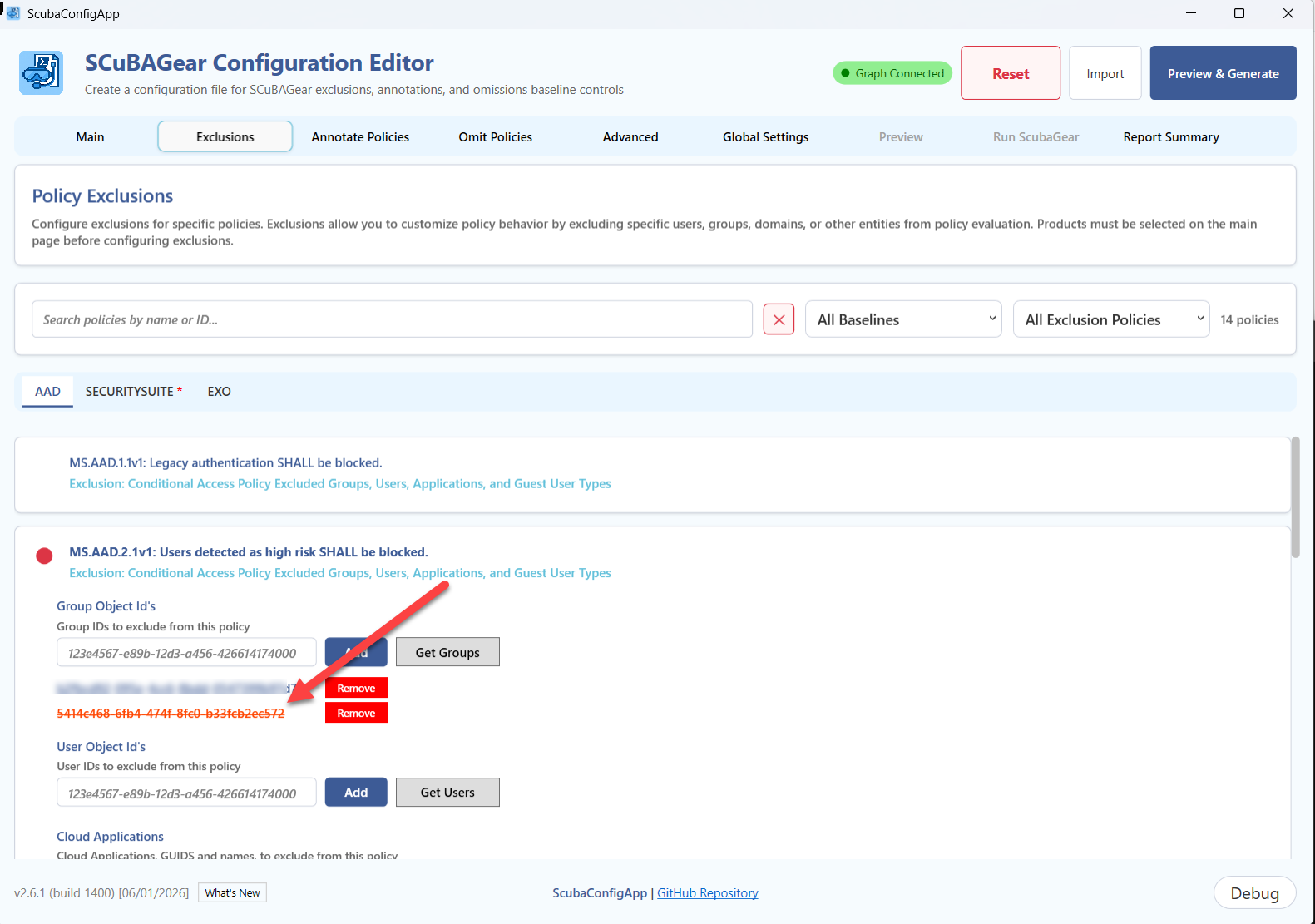The width and height of the screenshot is (1315, 924).
Task: Click the Import button
Action: click(1105, 73)
